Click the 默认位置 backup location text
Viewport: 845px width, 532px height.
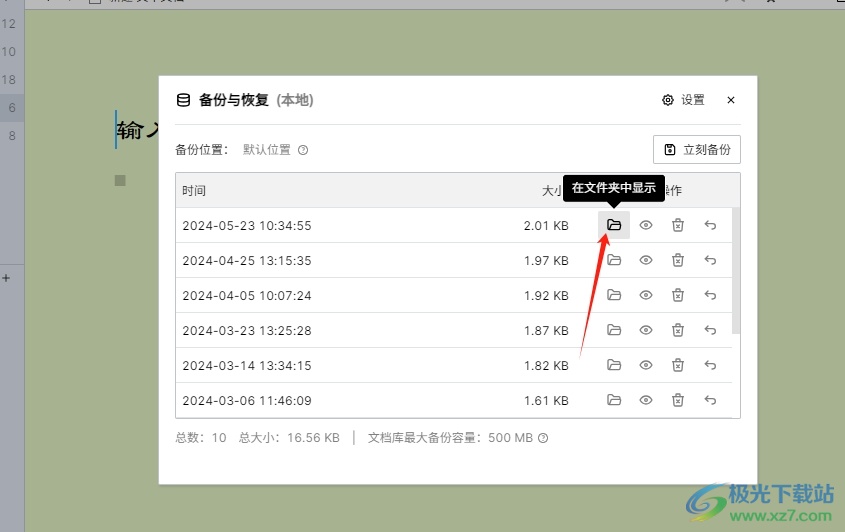[x=267, y=149]
